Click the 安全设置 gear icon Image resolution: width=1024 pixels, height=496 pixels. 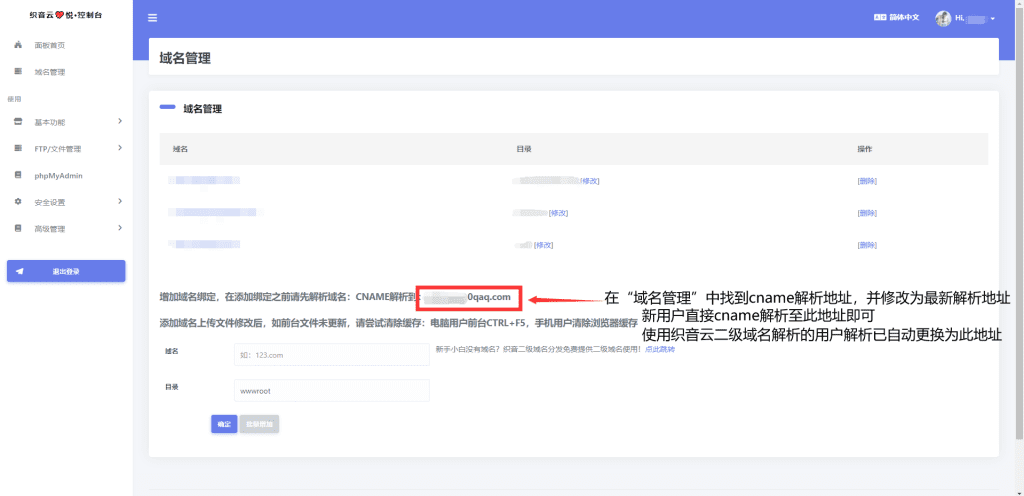(x=18, y=202)
